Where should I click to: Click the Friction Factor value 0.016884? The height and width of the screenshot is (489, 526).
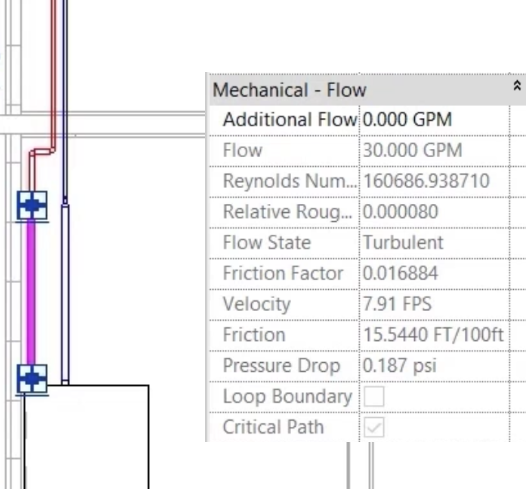point(401,273)
